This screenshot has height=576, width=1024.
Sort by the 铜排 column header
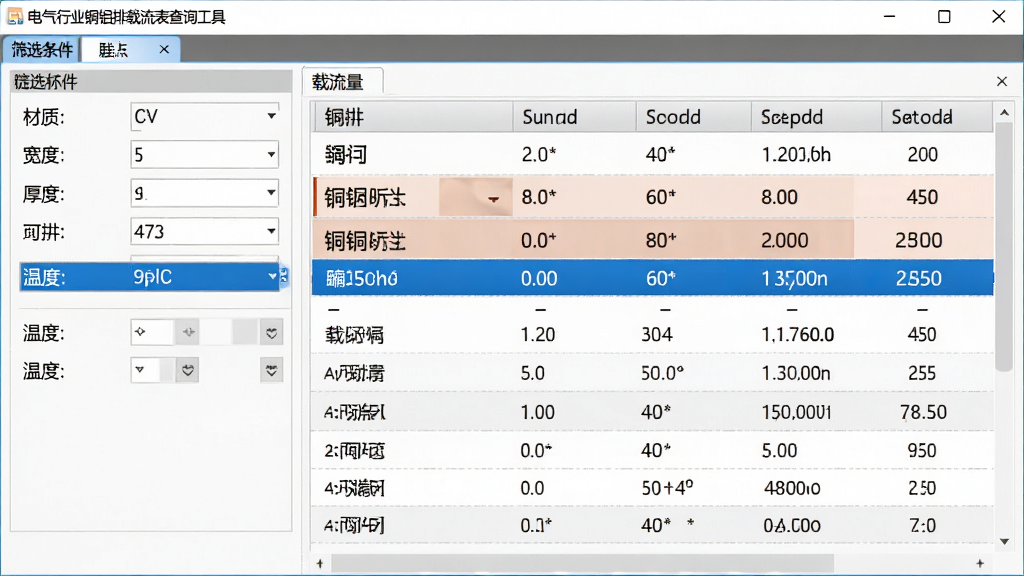pos(413,117)
